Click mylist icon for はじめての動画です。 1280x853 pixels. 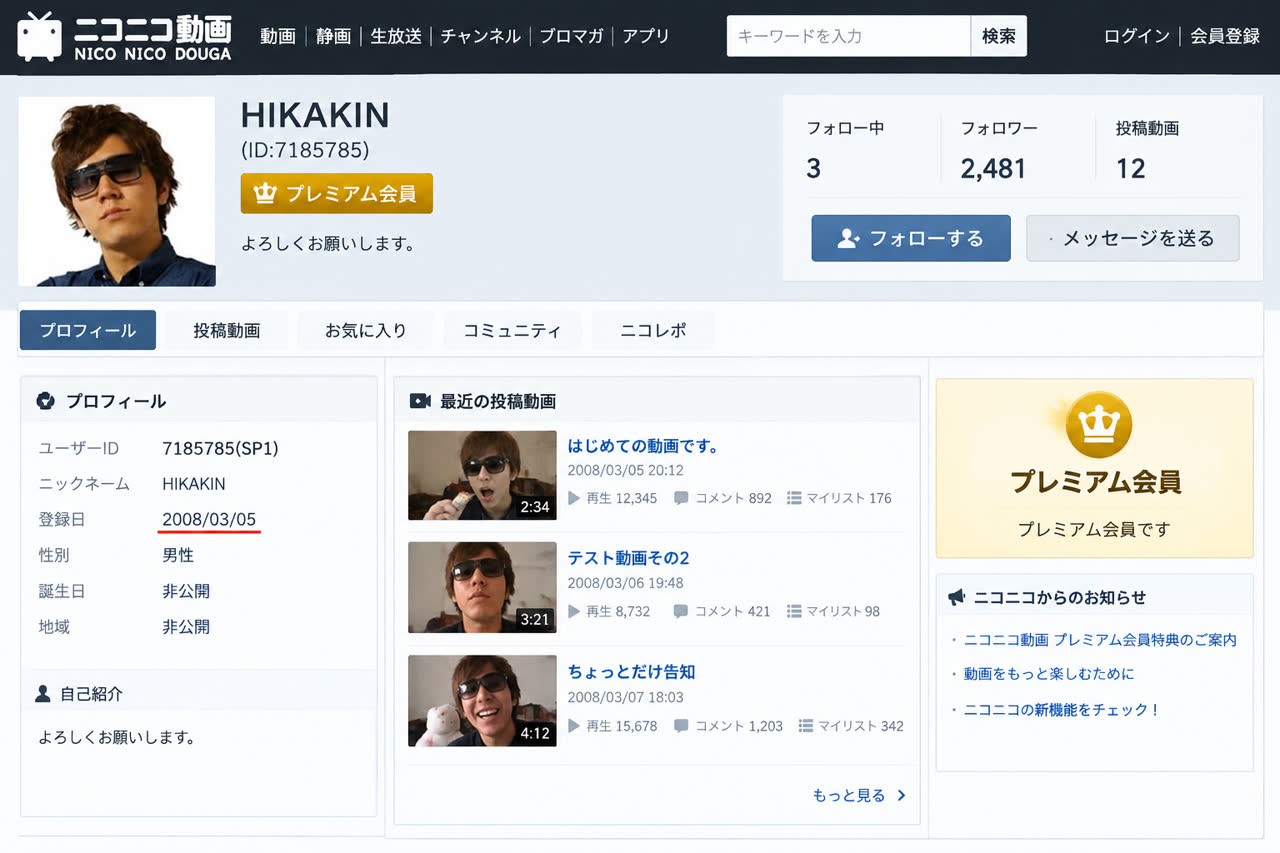[794, 498]
